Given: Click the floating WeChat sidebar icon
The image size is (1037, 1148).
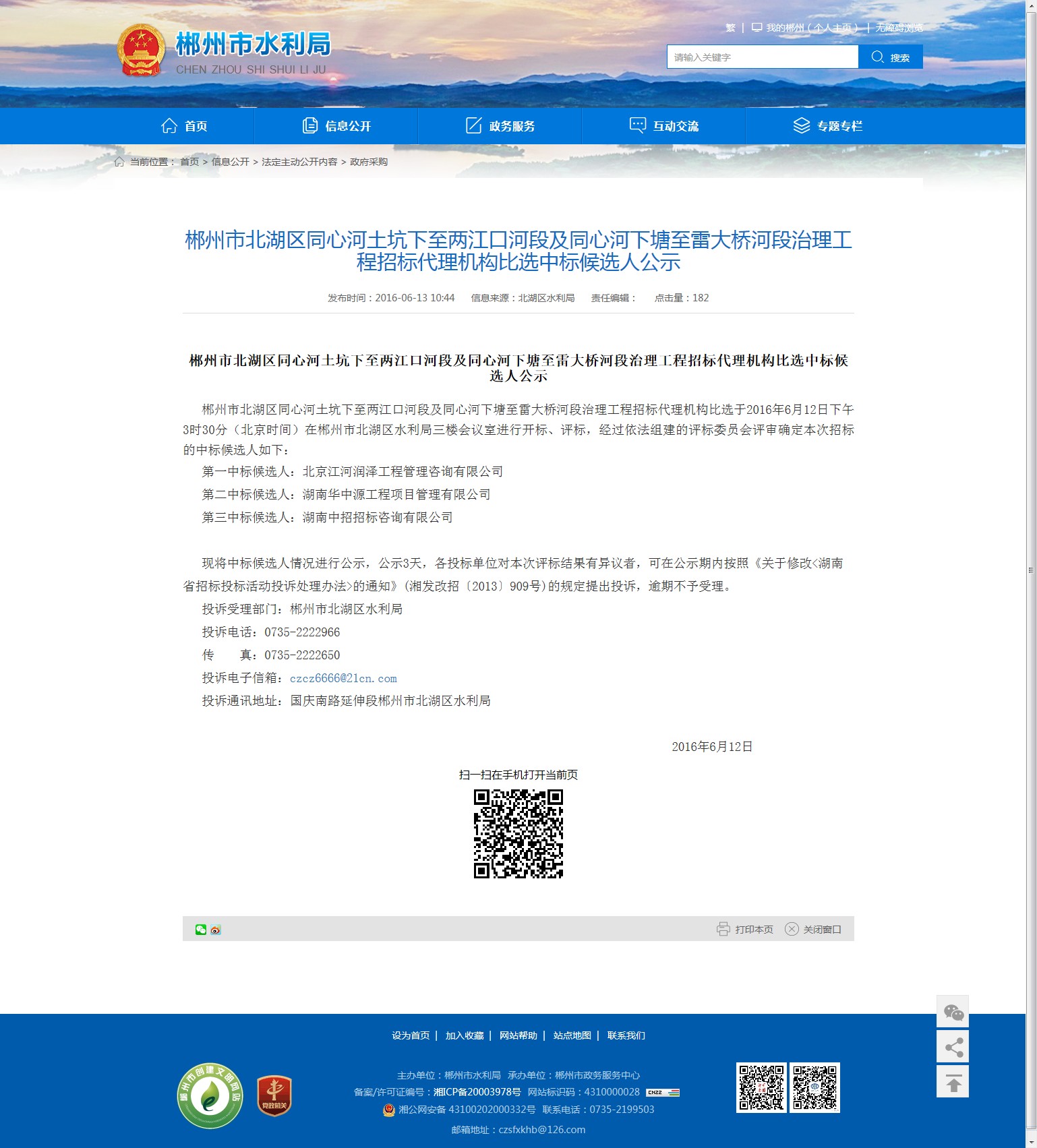Looking at the screenshot, I should 953,1011.
